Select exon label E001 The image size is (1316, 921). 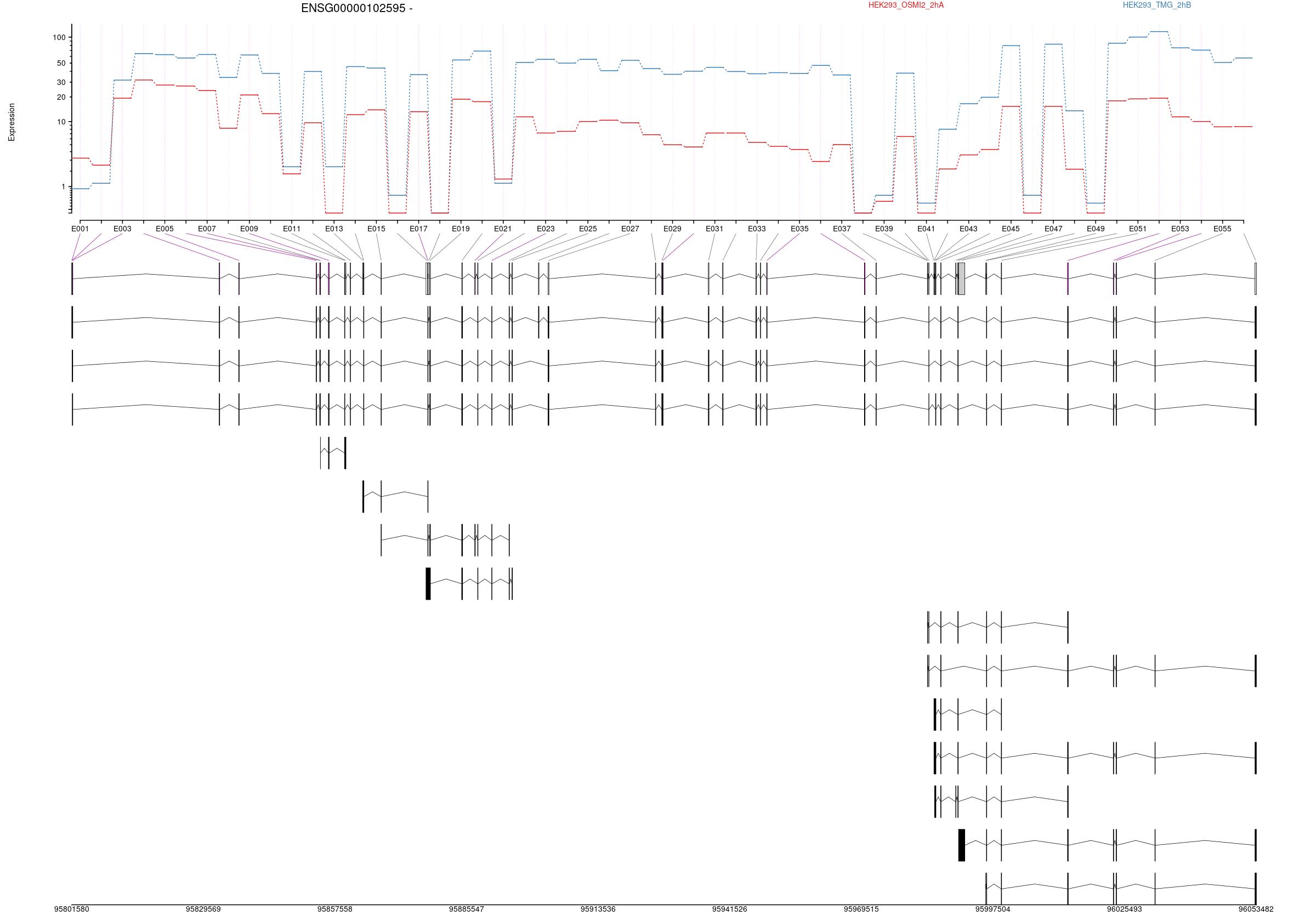click(x=80, y=229)
